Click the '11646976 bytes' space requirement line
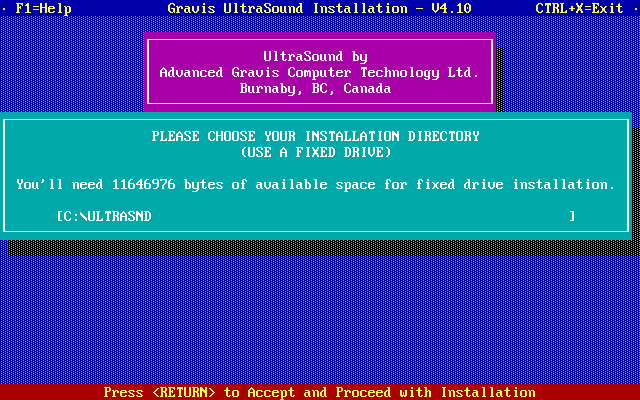The height and width of the screenshot is (400, 640). 316,184
